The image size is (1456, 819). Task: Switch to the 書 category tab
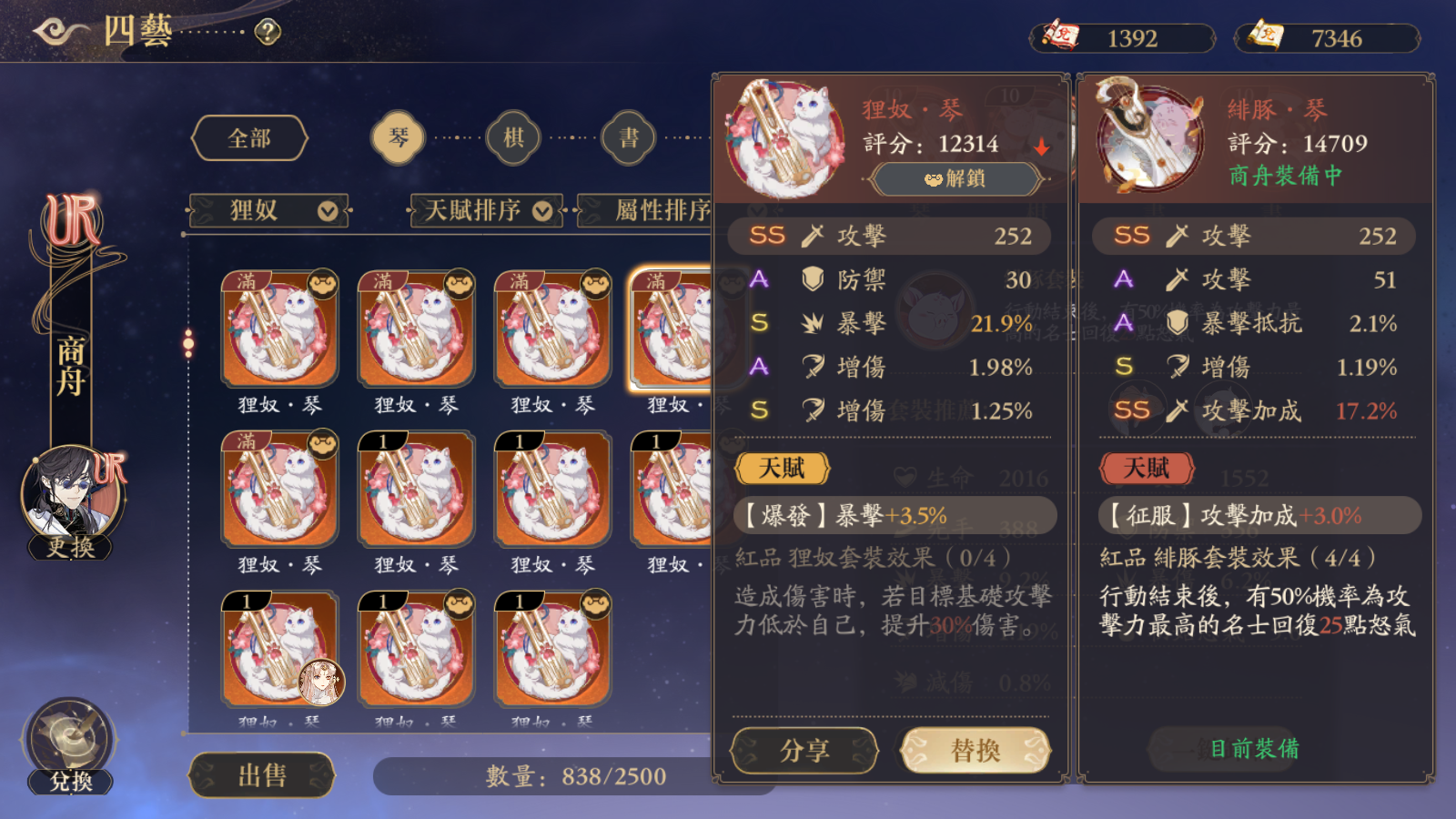[x=629, y=138]
